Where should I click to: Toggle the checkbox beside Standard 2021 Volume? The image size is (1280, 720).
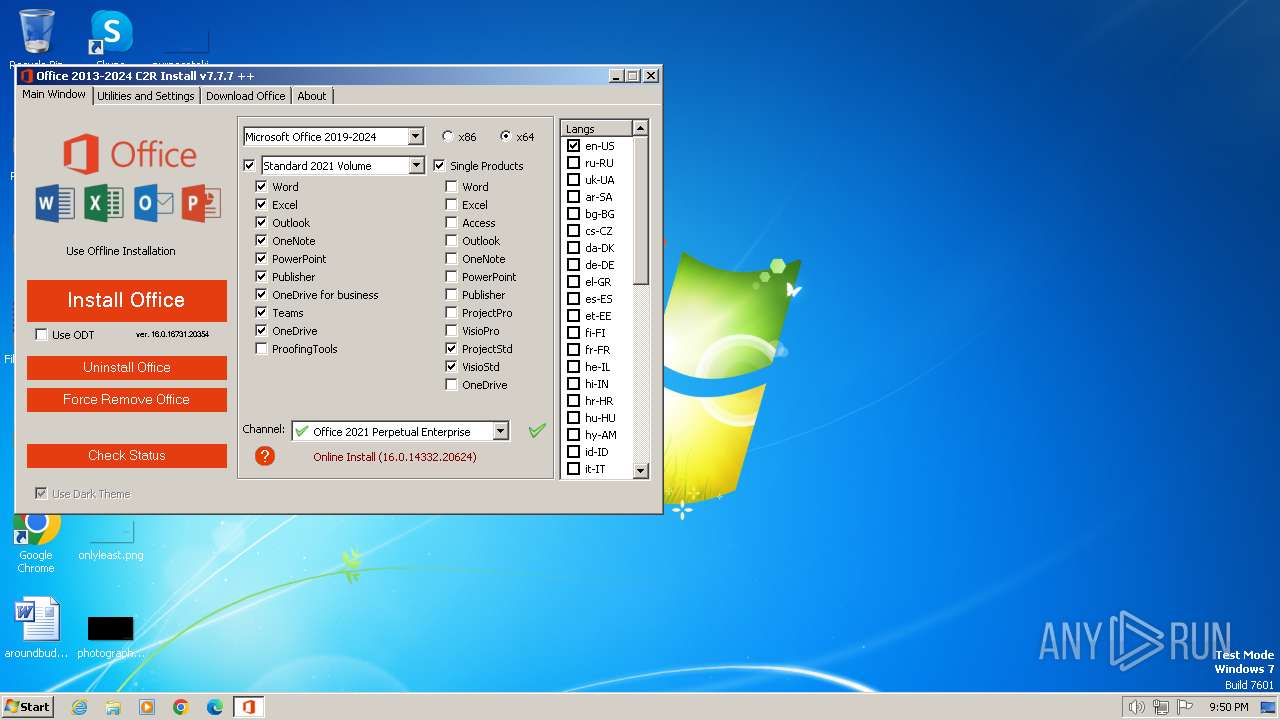[249, 166]
